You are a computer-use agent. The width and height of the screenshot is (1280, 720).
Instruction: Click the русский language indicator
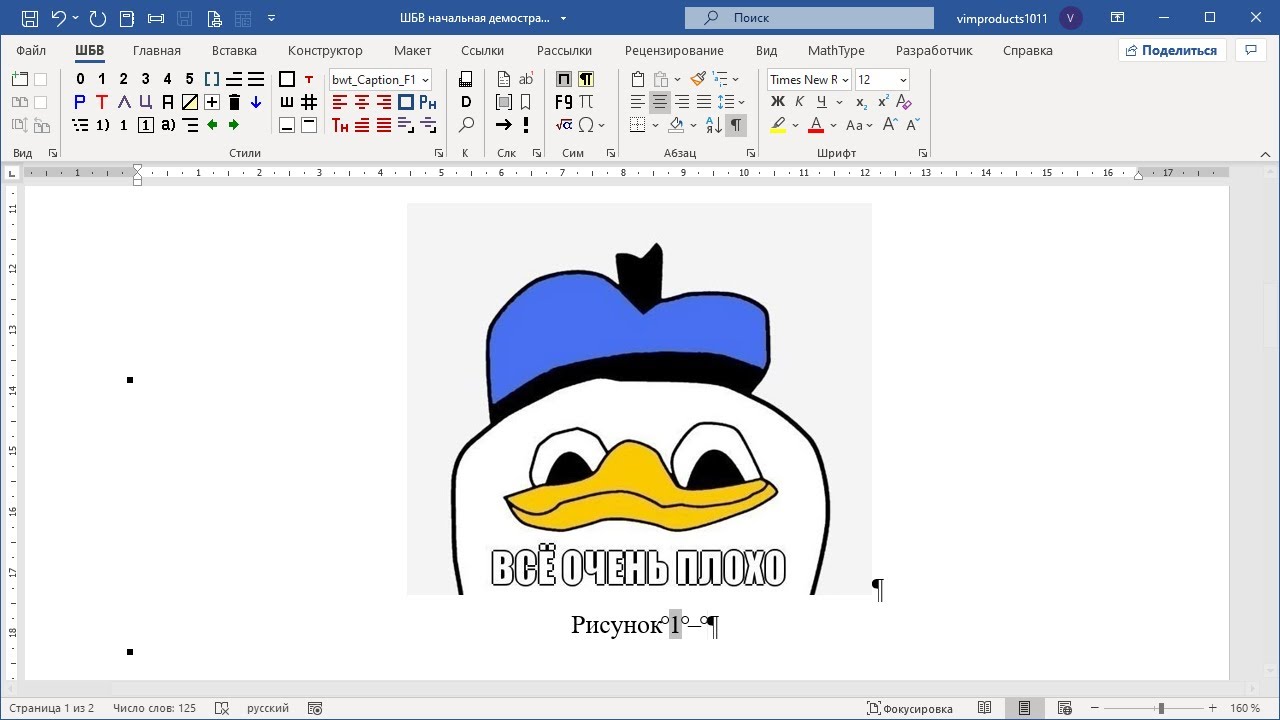tap(268, 708)
